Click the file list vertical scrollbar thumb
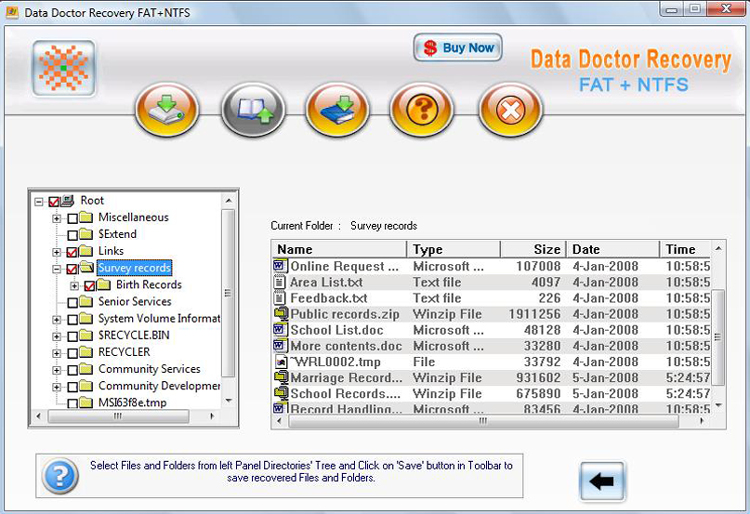 coord(718,337)
